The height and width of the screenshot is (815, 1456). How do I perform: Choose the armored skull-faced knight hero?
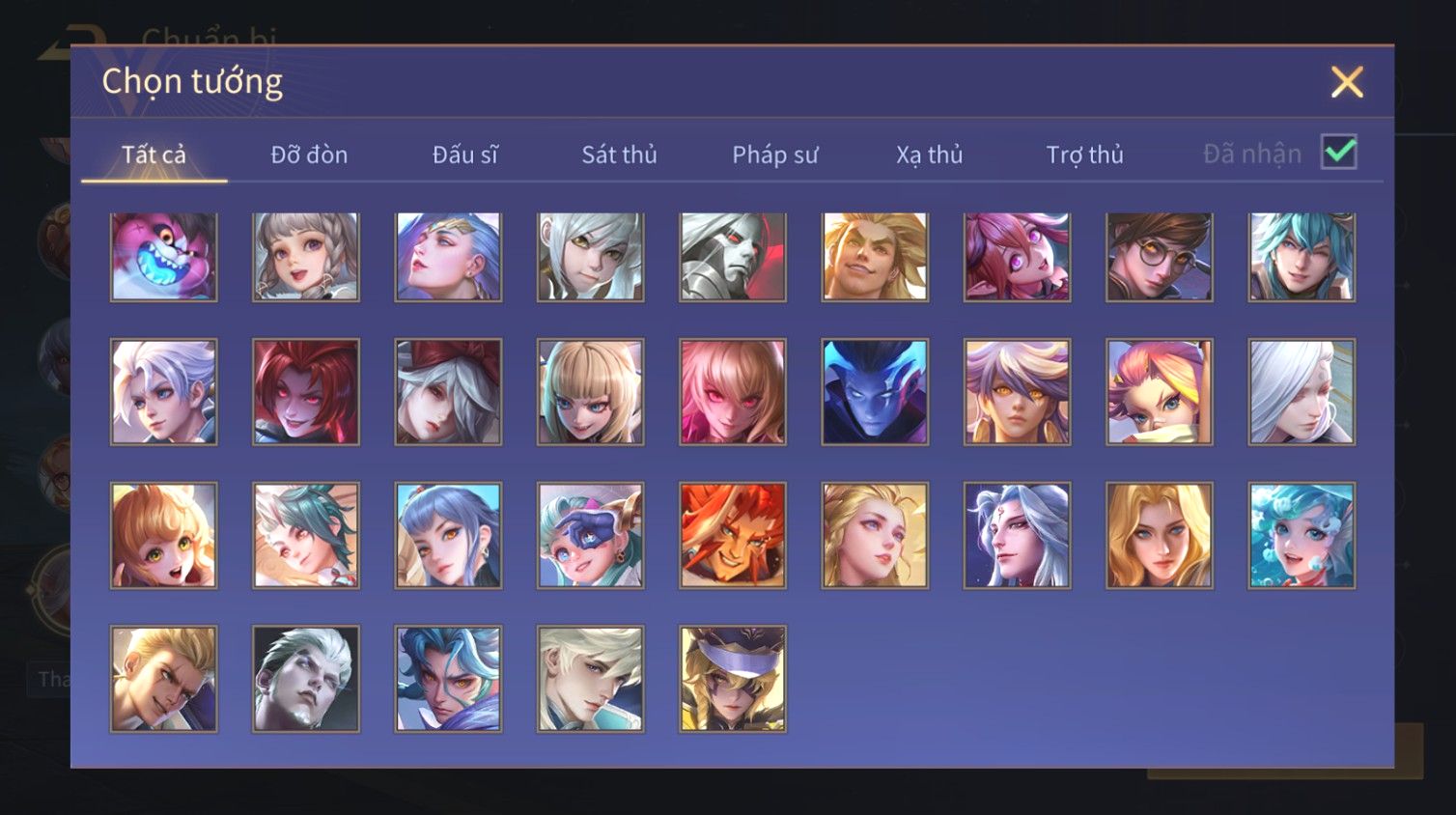[x=733, y=257]
